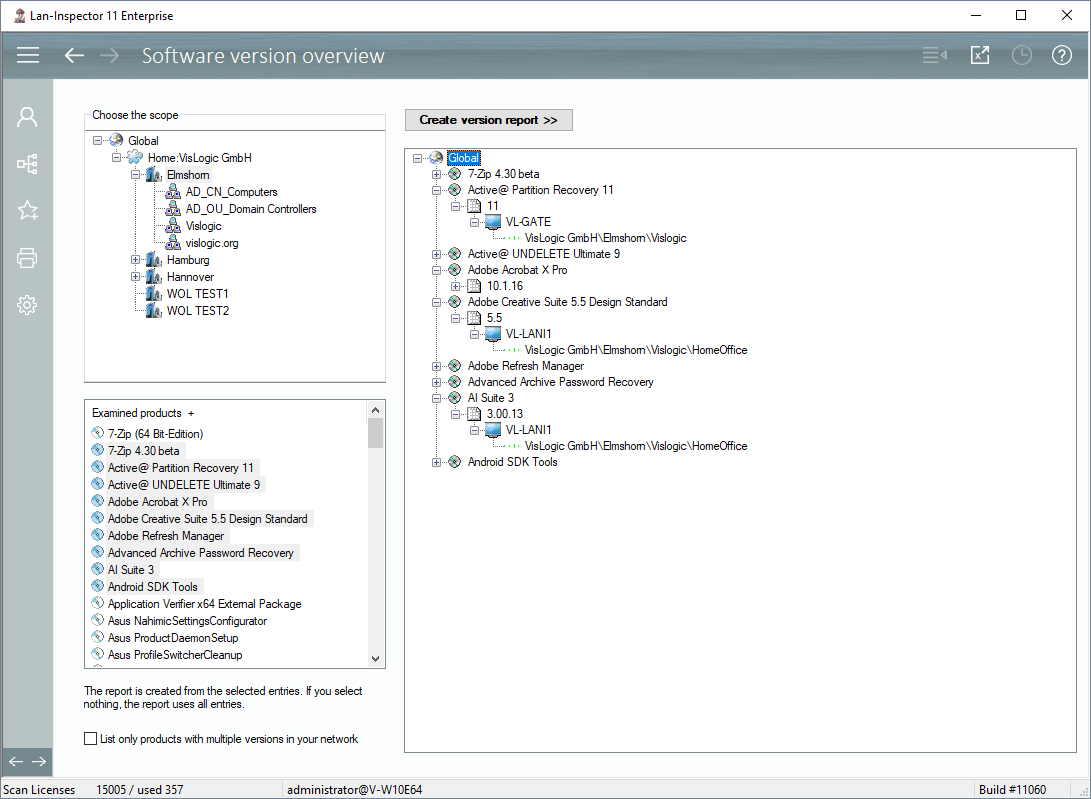Open the favorites star sidebar icon
The height and width of the screenshot is (799, 1091).
[x=27, y=210]
